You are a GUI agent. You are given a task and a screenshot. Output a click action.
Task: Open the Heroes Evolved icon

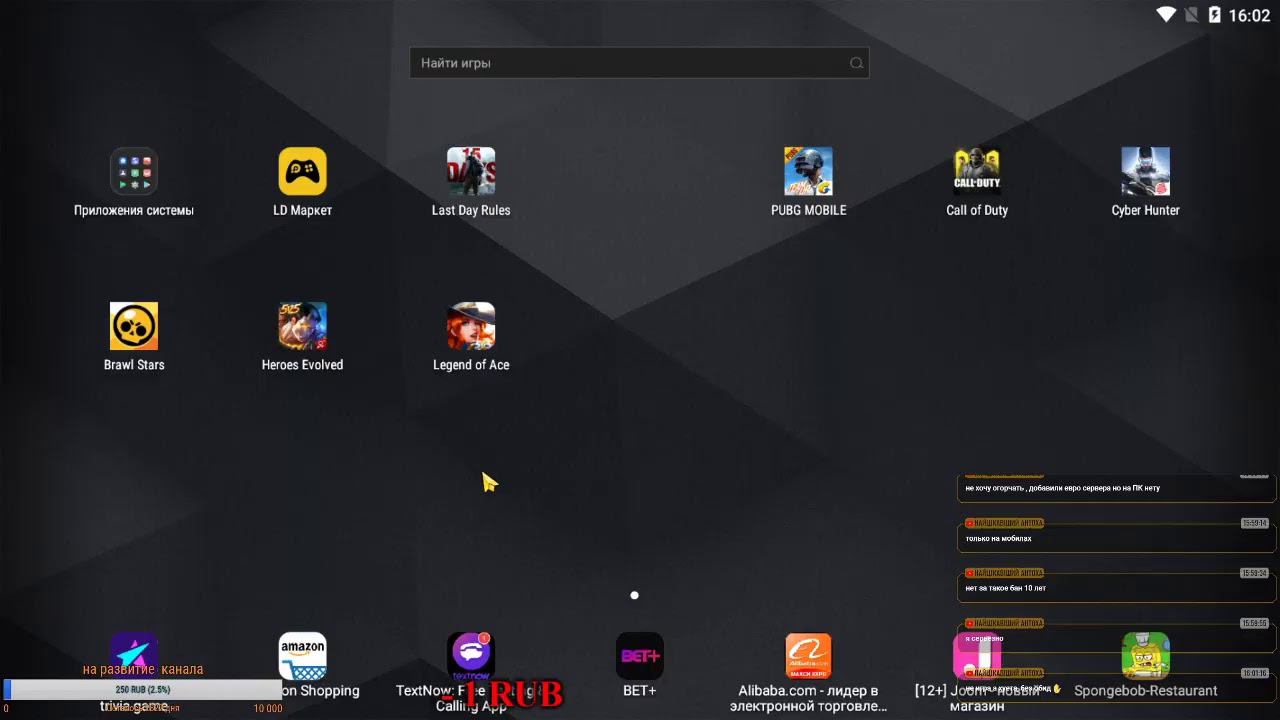[302, 326]
